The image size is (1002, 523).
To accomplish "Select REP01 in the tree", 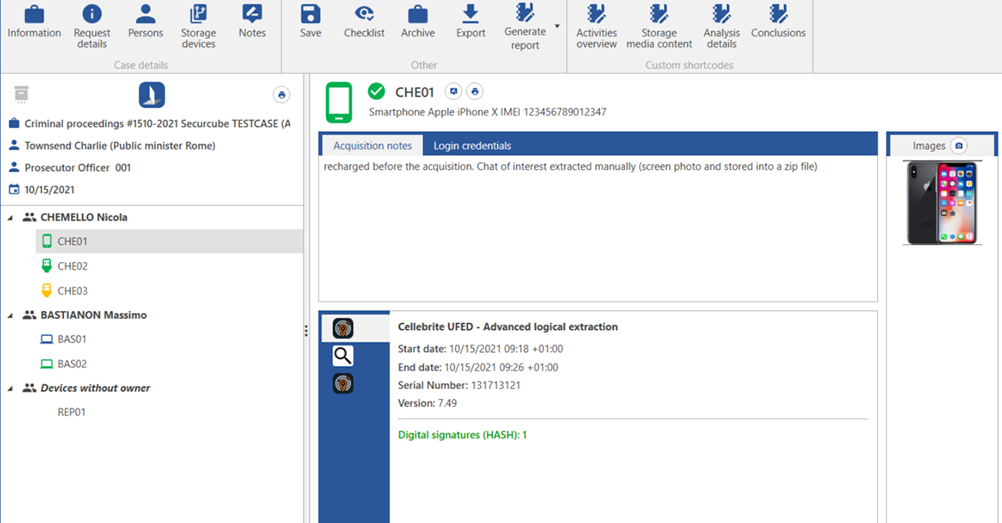I will [72, 412].
